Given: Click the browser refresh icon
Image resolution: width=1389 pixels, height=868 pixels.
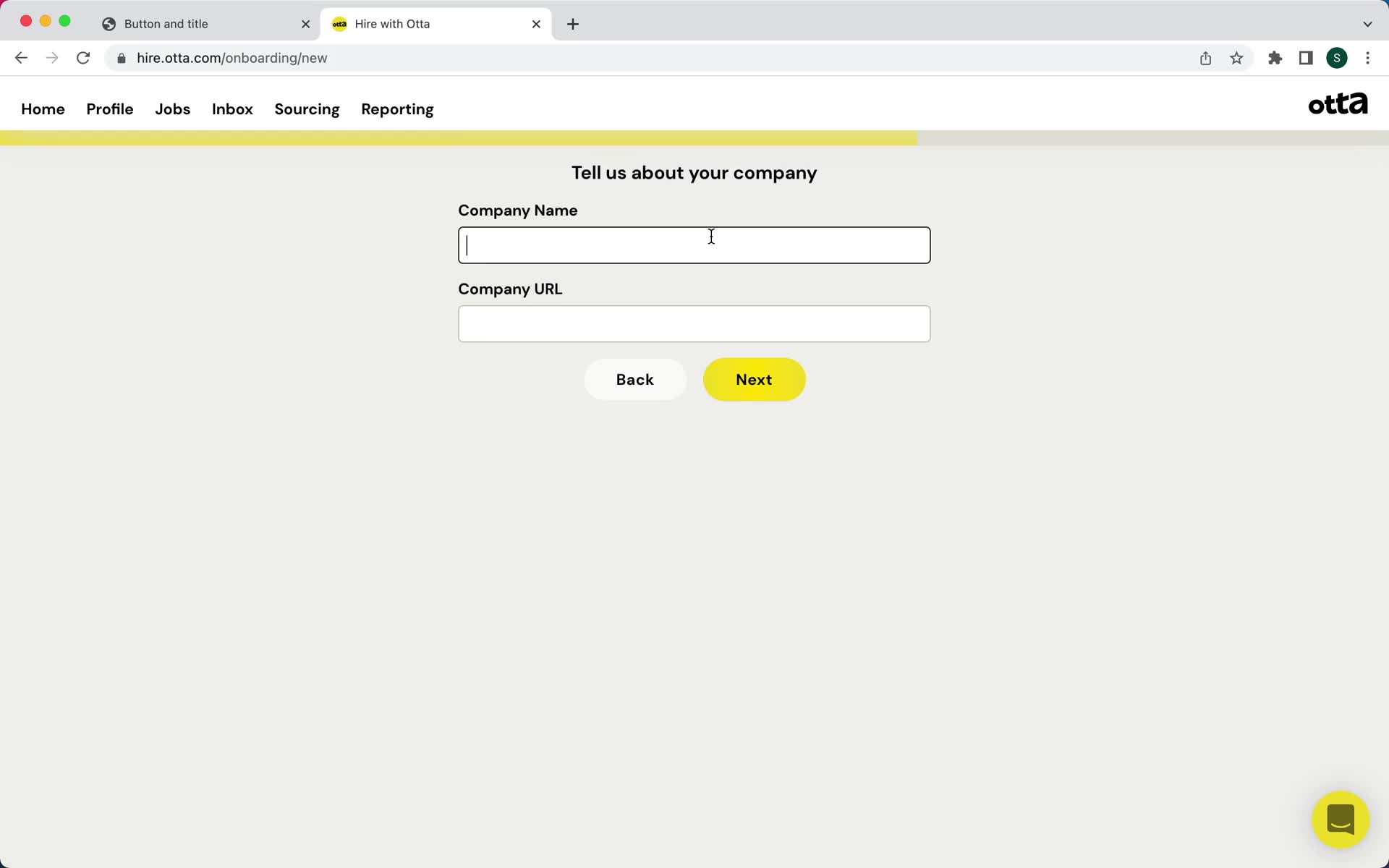Looking at the screenshot, I should (83, 58).
